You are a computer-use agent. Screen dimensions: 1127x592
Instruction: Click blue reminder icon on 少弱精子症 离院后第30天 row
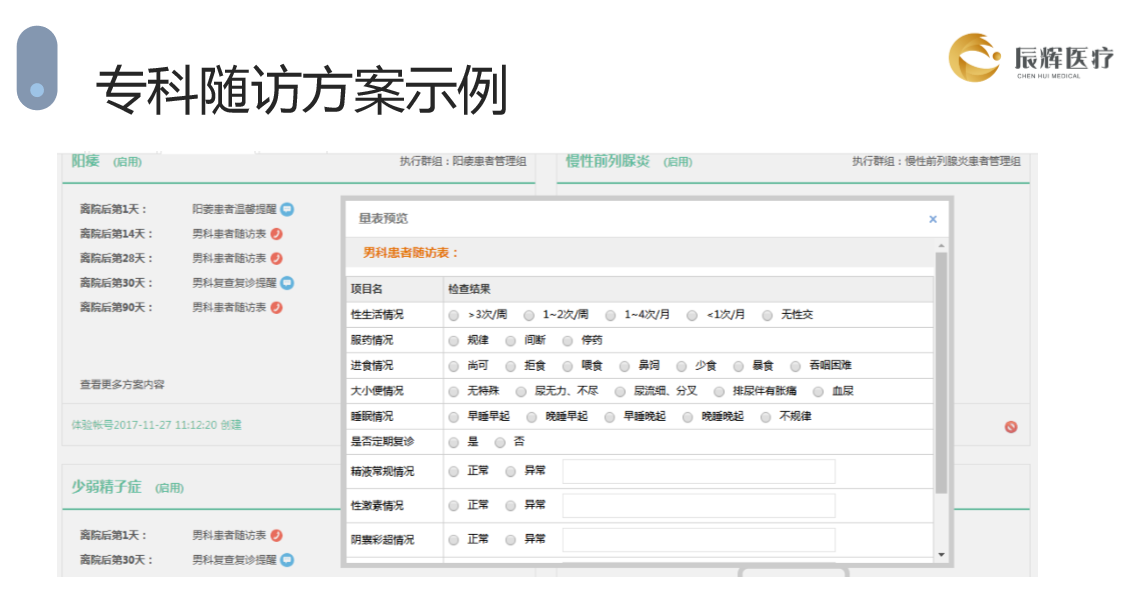click(x=287, y=560)
